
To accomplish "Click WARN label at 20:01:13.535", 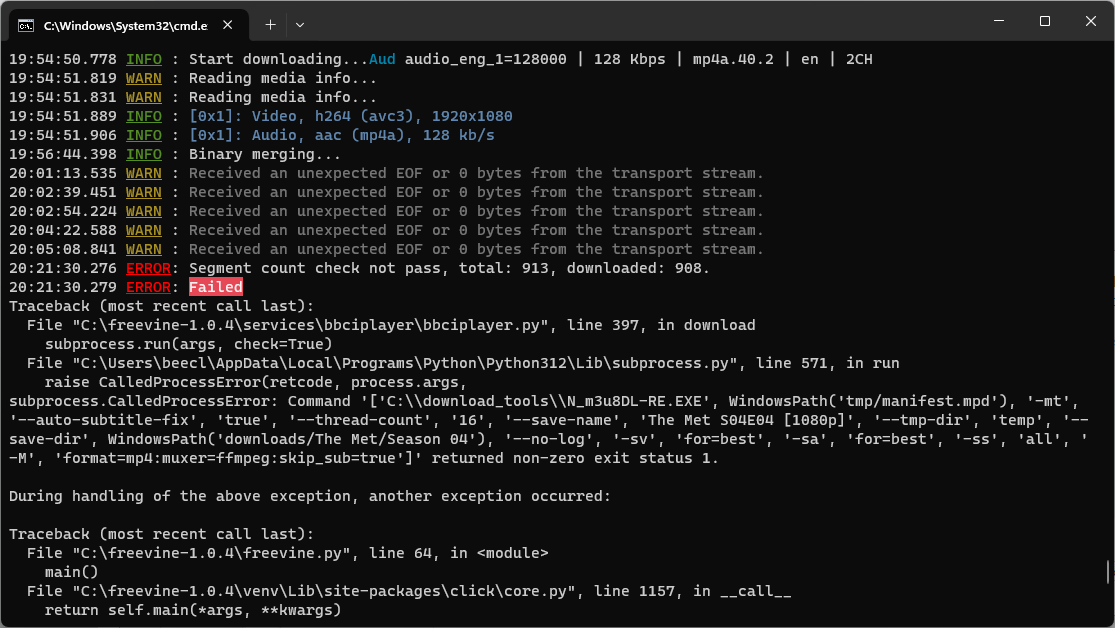I will (143, 173).
